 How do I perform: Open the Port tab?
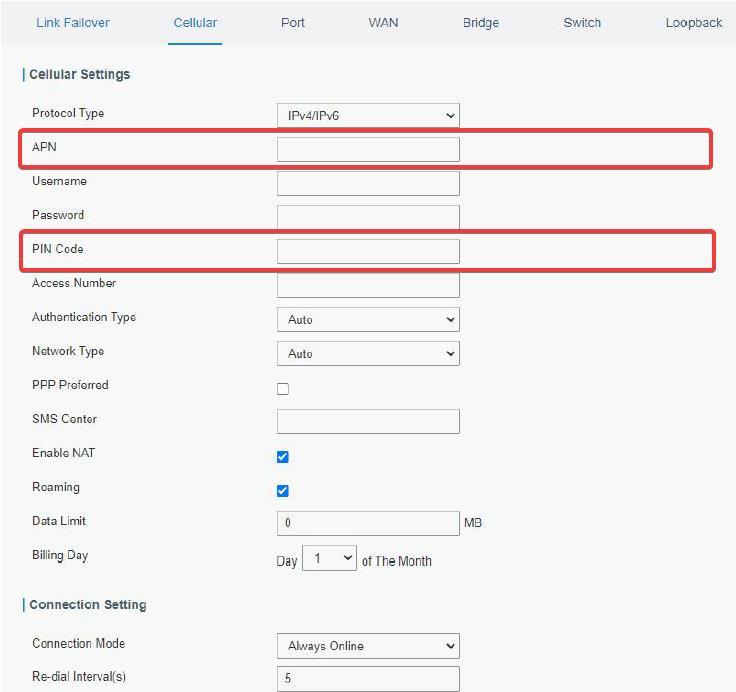(293, 23)
